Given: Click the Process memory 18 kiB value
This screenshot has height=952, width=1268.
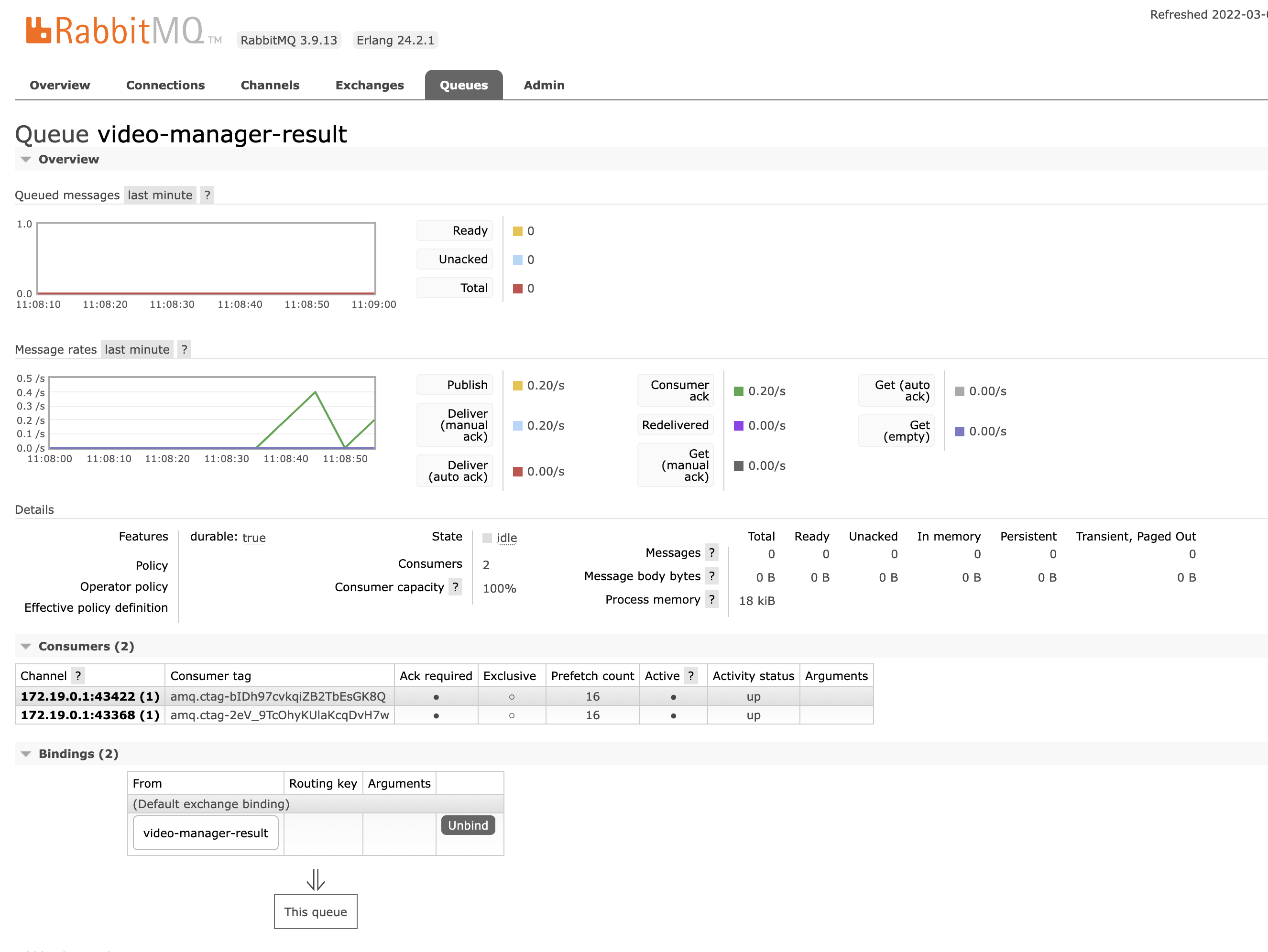Looking at the screenshot, I should pos(757,601).
